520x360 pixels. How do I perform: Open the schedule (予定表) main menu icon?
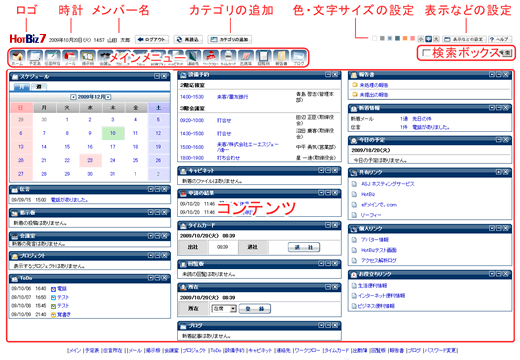pyautogui.click(x=35, y=57)
